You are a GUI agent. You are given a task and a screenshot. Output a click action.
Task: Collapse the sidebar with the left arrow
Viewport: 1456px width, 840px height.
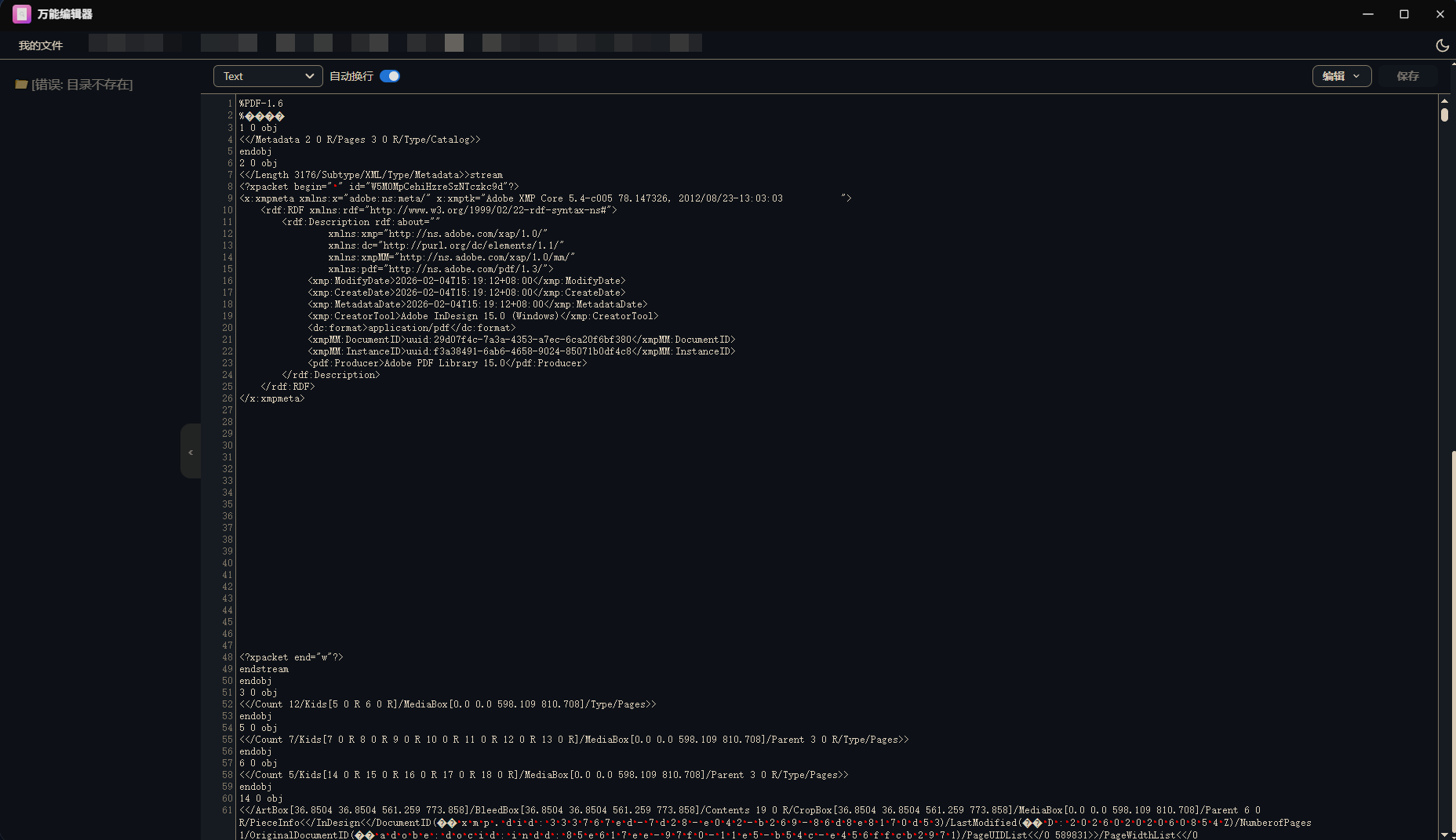coord(191,452)
